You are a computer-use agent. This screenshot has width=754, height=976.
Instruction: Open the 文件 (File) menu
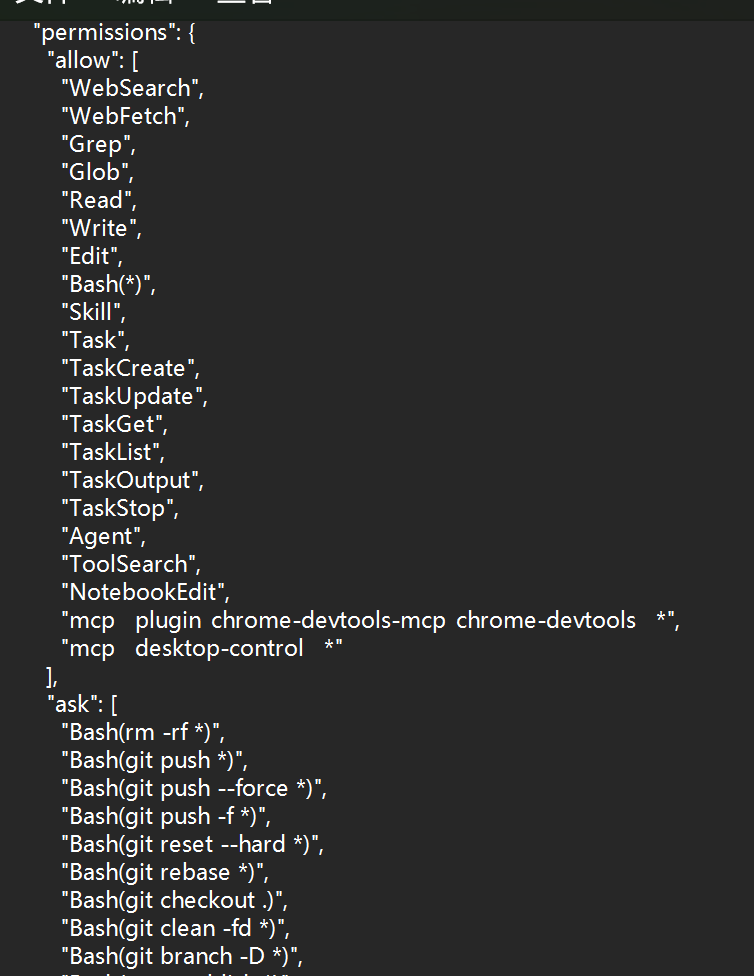coord(42,2)
